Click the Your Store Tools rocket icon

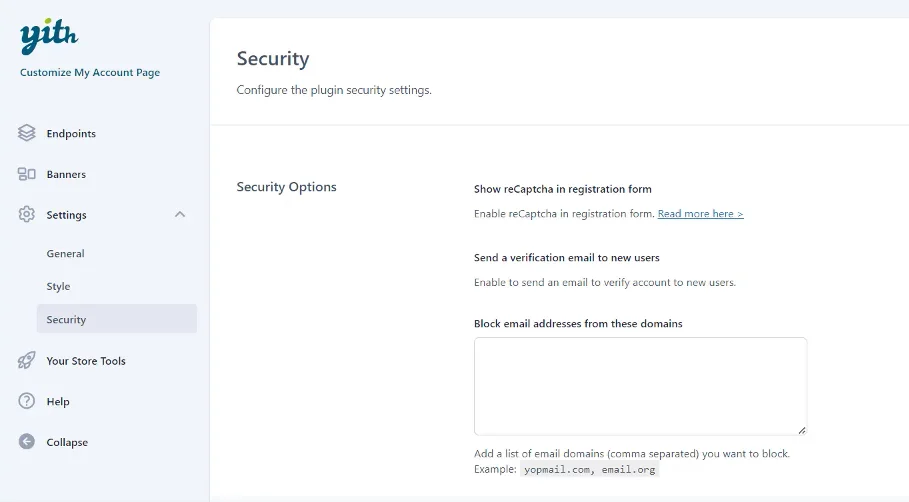[27, 361]
